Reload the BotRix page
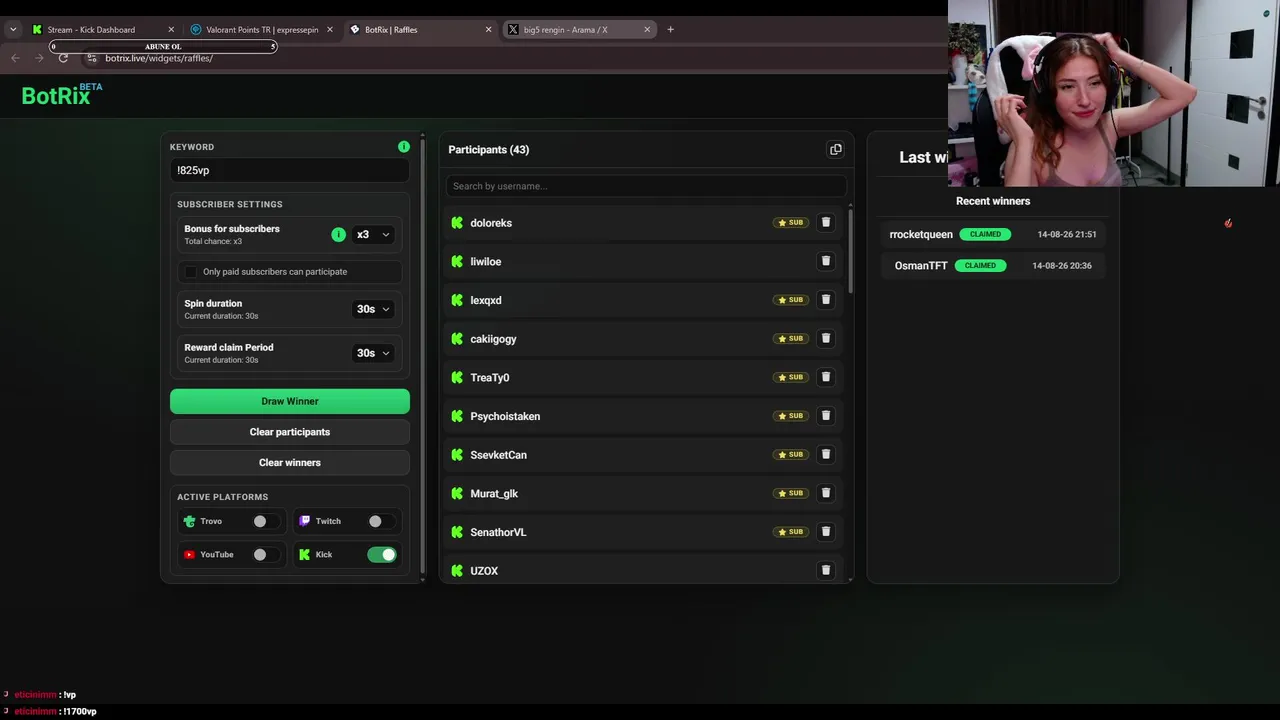 [x=63, y=58]
